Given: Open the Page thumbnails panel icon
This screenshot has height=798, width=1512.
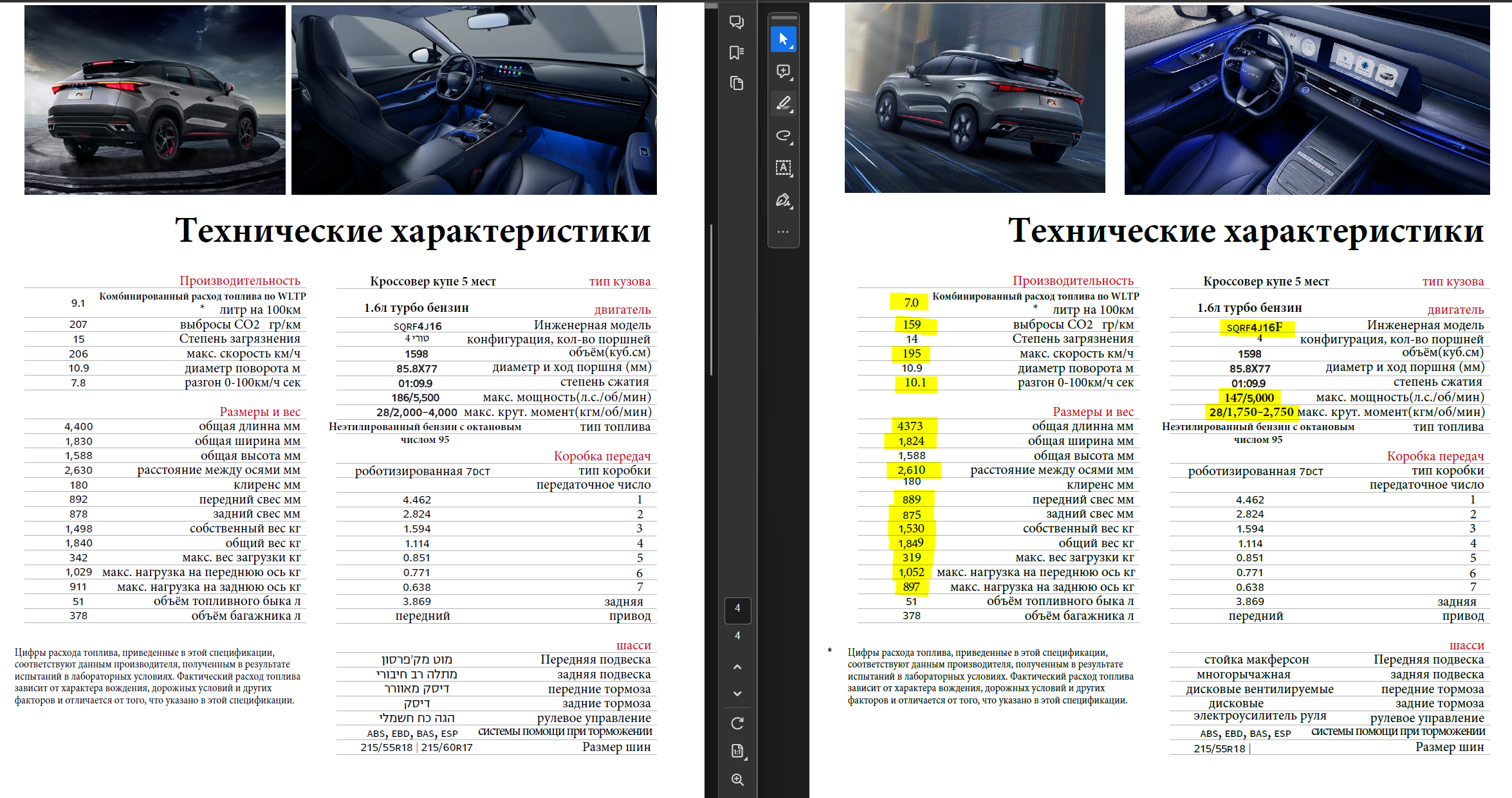Looking at the screenshot, I should tap(737, 83).
